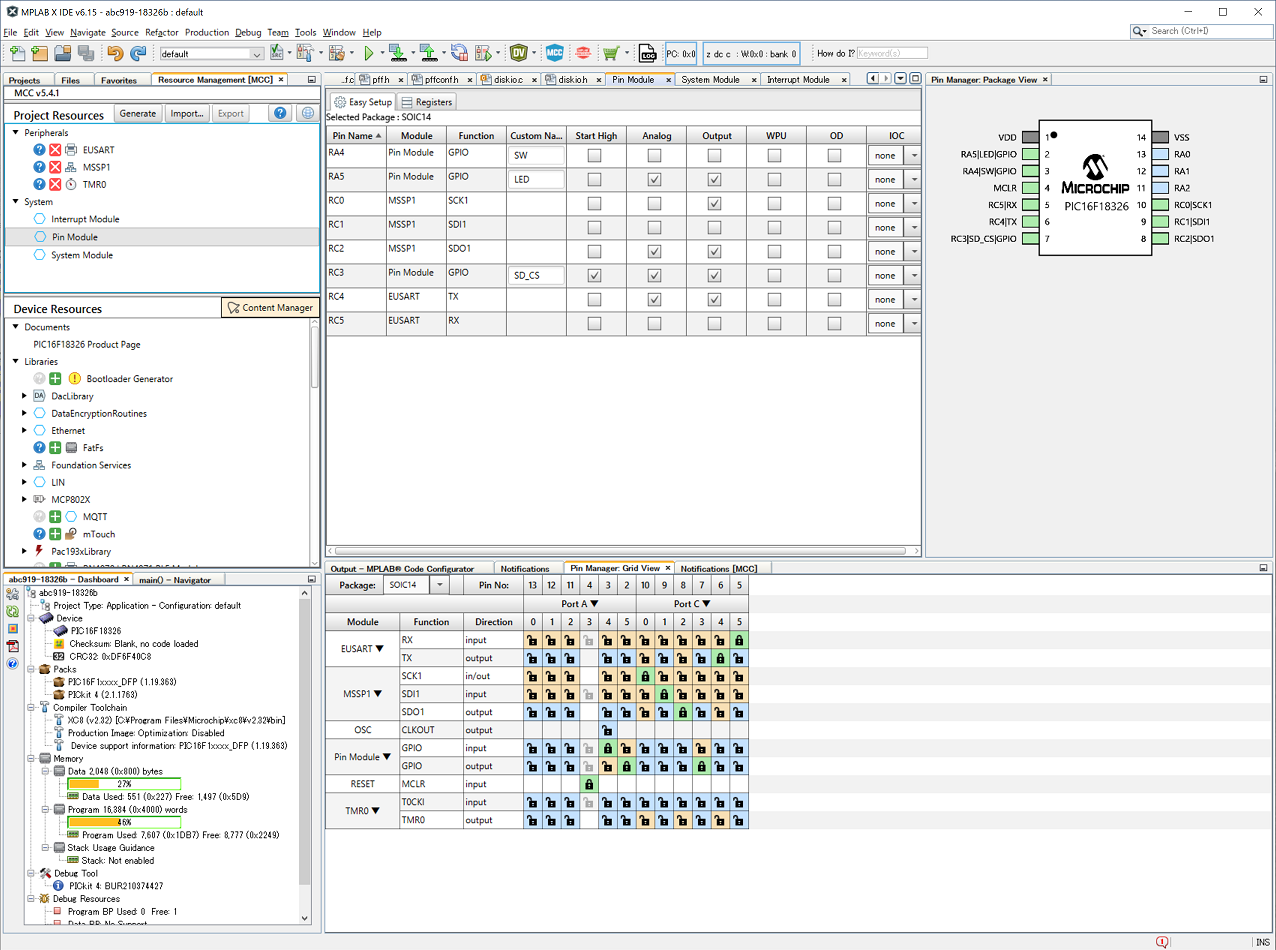
Task: Click the Generate button
Action: [138, 114]
